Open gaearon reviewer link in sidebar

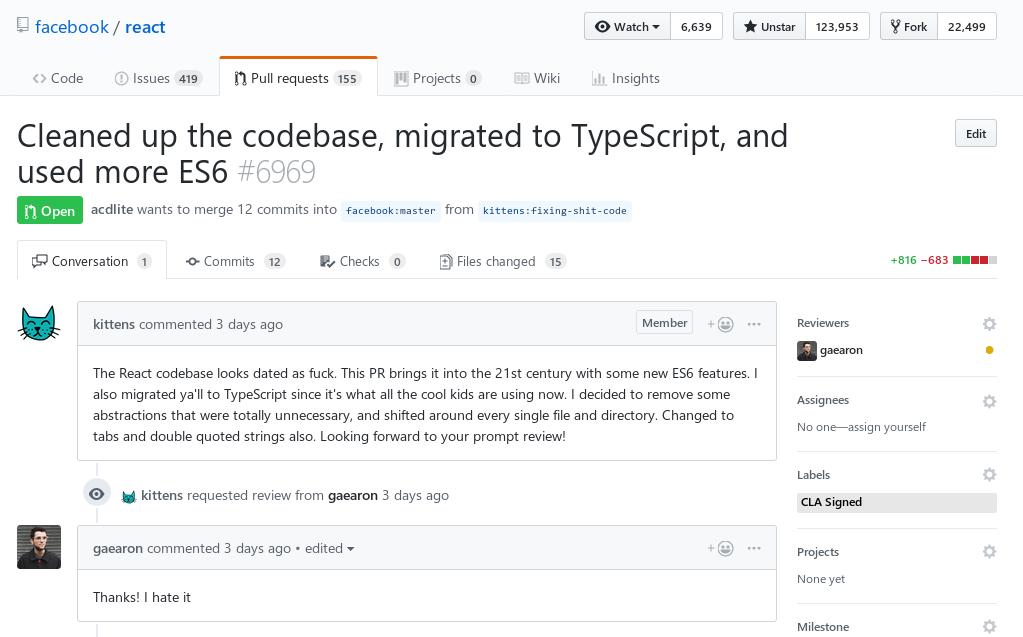[841, 350]
